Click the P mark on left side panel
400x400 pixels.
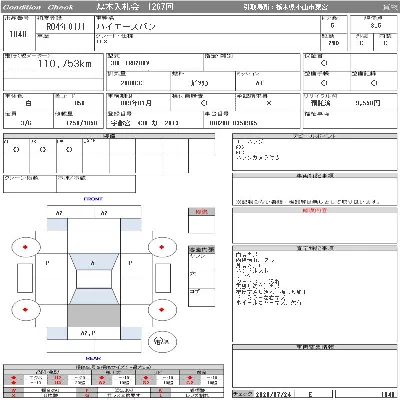[47, 263]
